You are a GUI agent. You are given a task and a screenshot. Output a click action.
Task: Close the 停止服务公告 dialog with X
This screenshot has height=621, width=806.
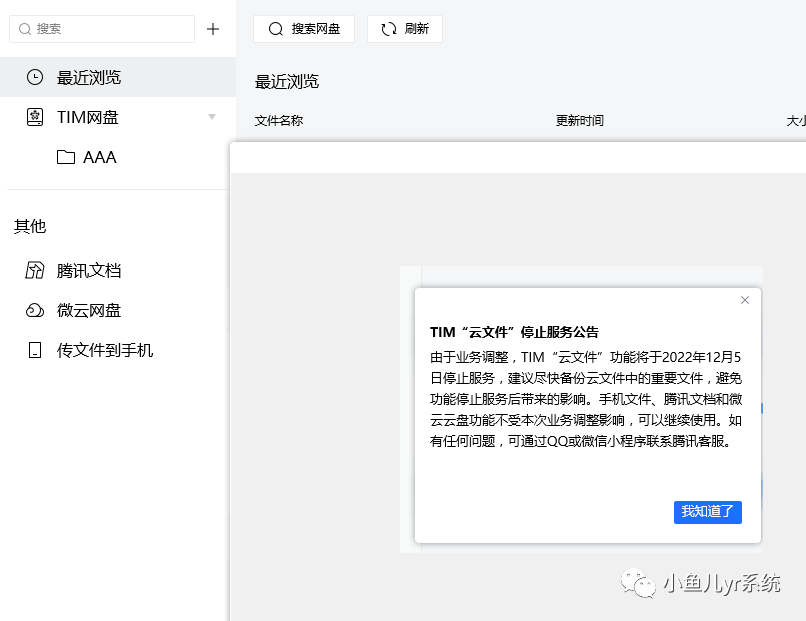(745, 300)
